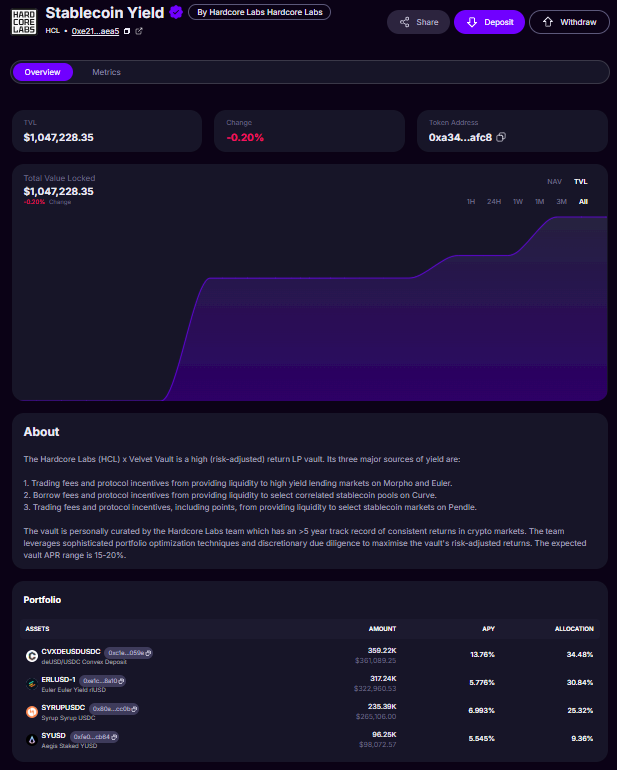This screenshot has width=617, height=770.
Task: Click the 34.48% allocation value
Action: pyautogui.click(x=580, y=655)
